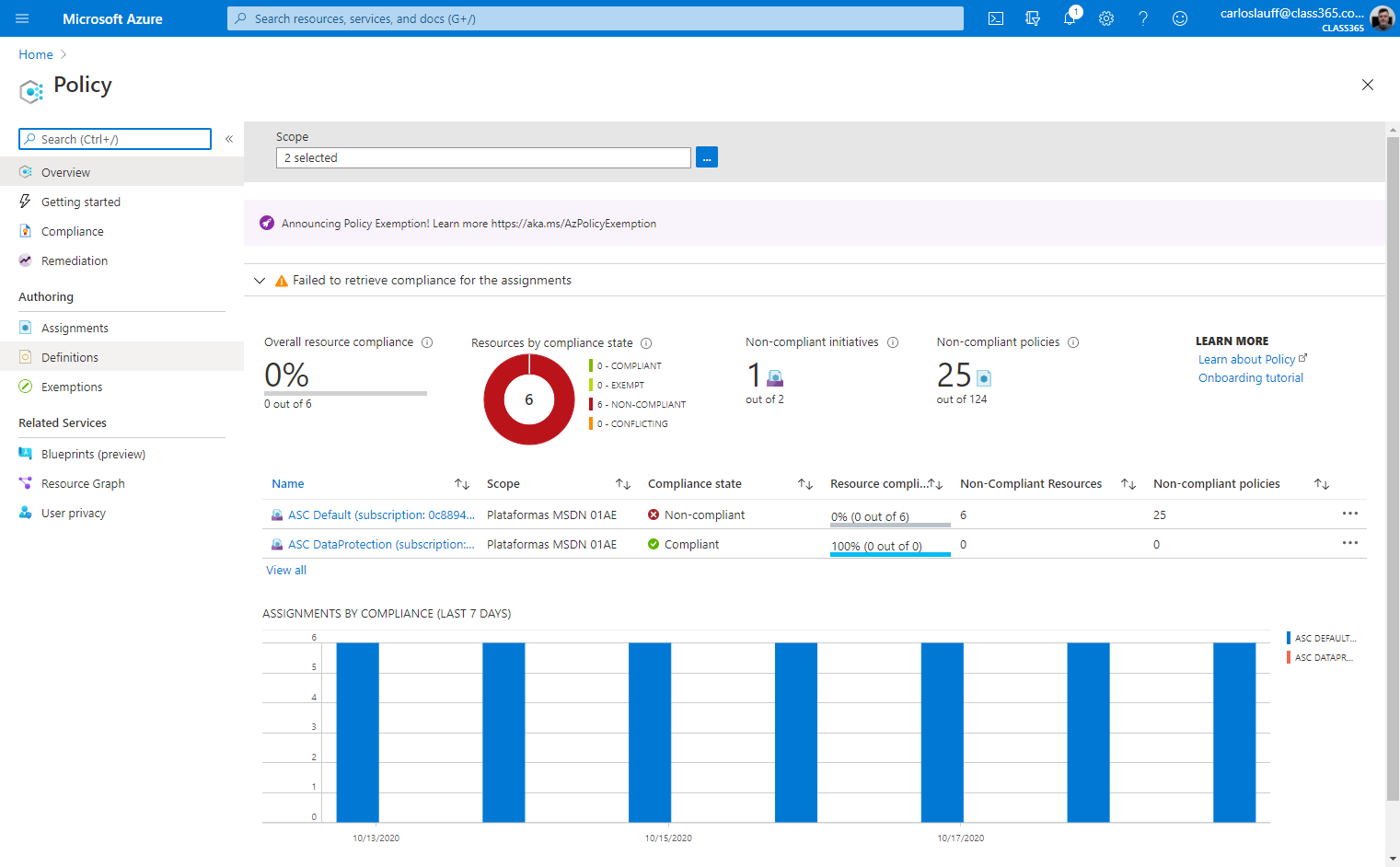The width and height of the screenshot is (1400, 867).
Task: Show info for Overall resource compliance
Action: [x=427, y=342]
